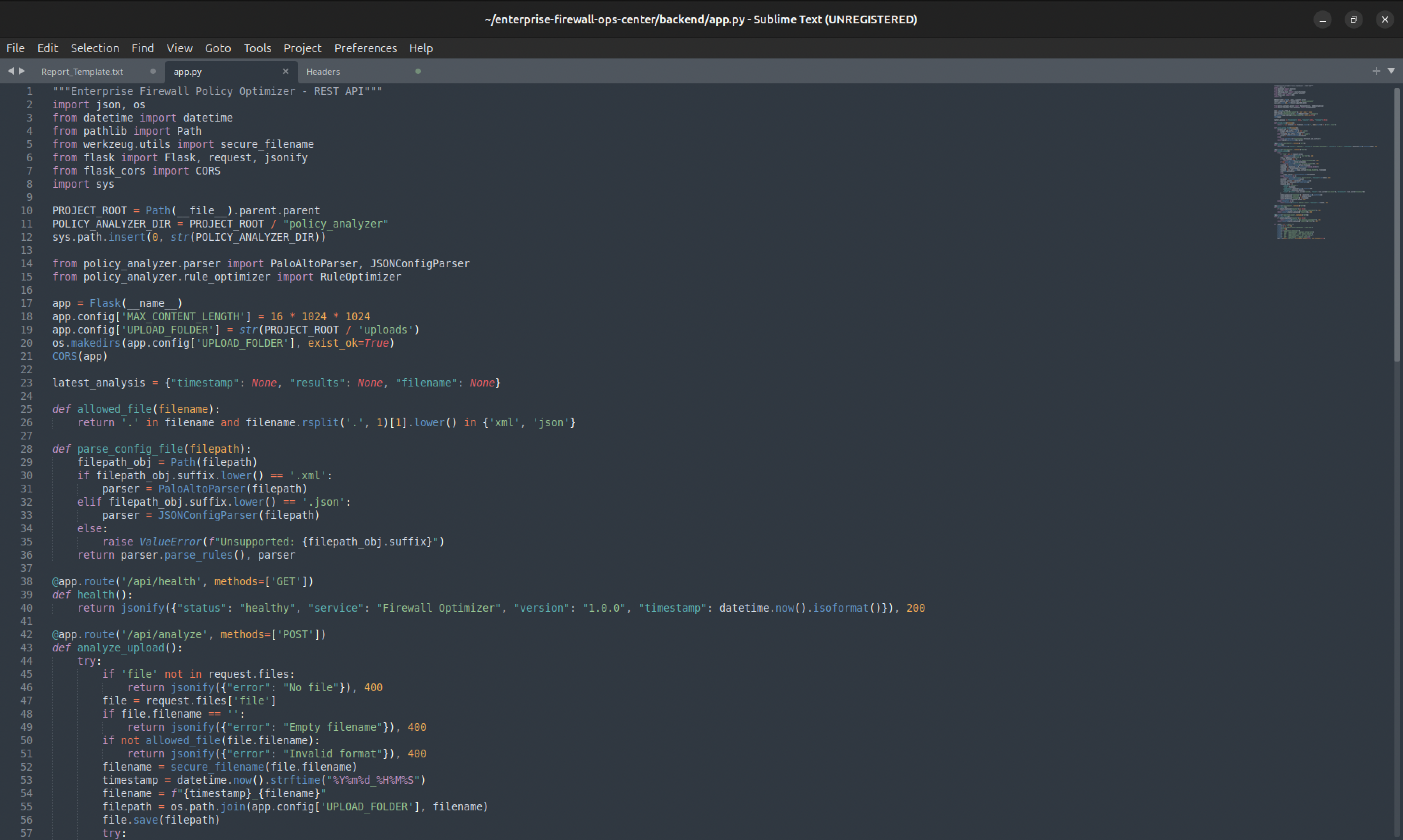Minimize the Sublime Text window

(x=1323, y=20)
